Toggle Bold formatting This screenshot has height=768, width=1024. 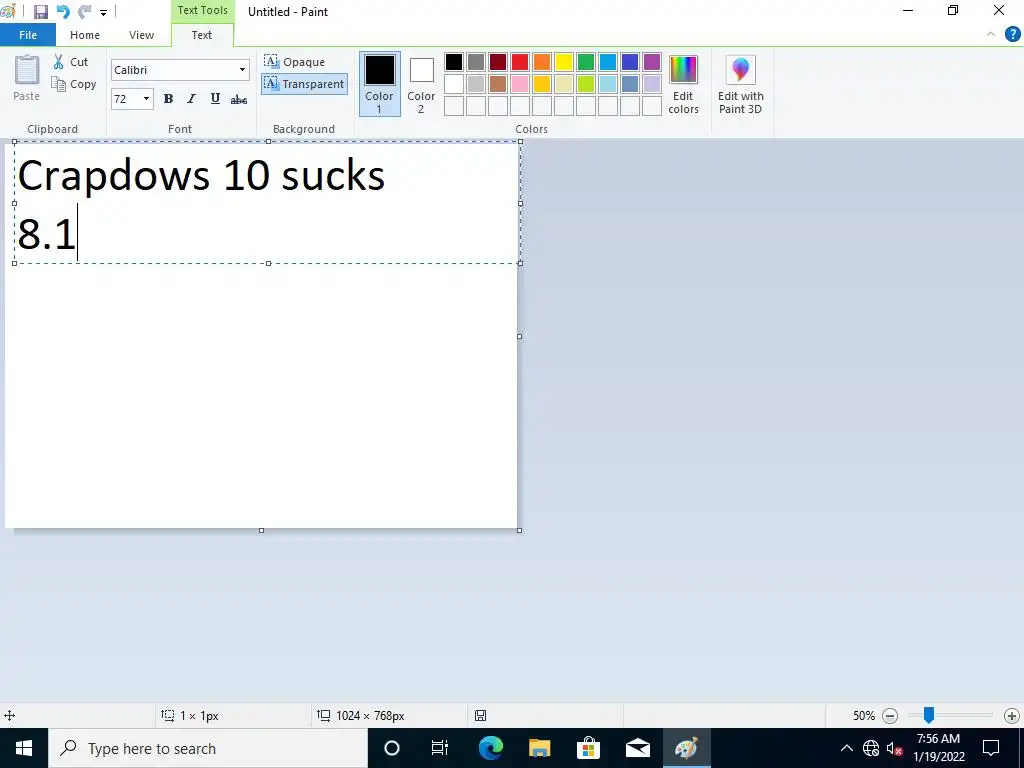[x=168, y=99]
